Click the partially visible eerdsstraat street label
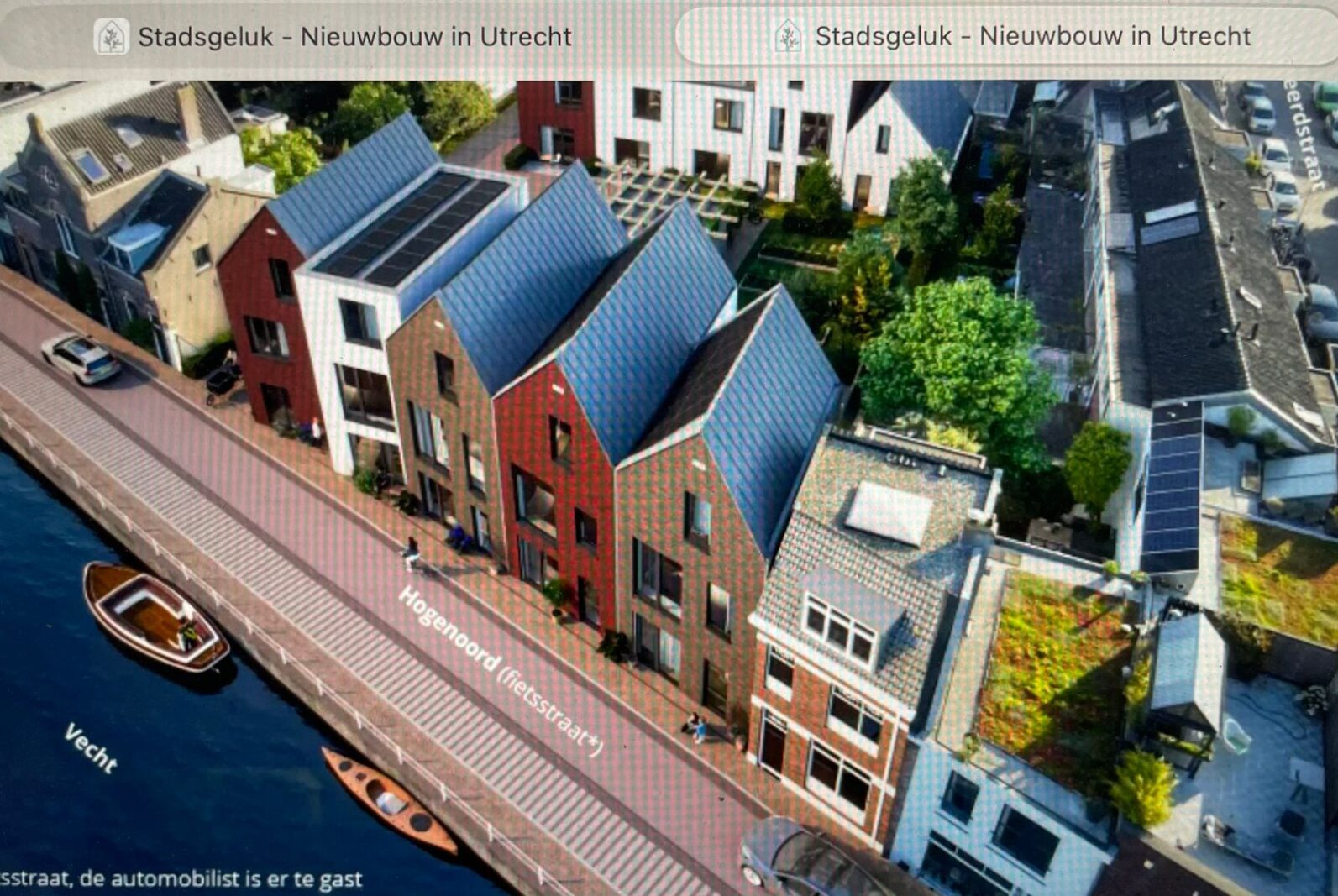Viewport: 1338px width, 896px height. tap(1304, 134)
